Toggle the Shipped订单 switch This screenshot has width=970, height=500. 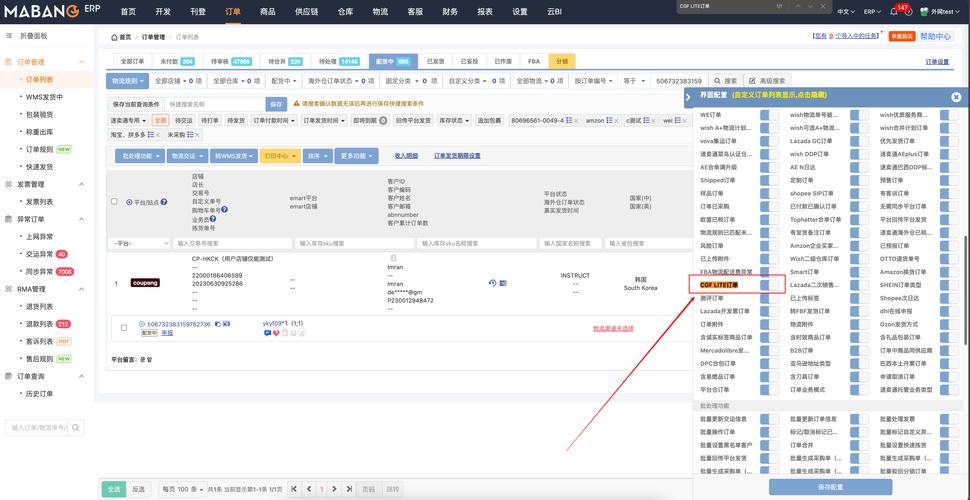(x=770, y=180)
